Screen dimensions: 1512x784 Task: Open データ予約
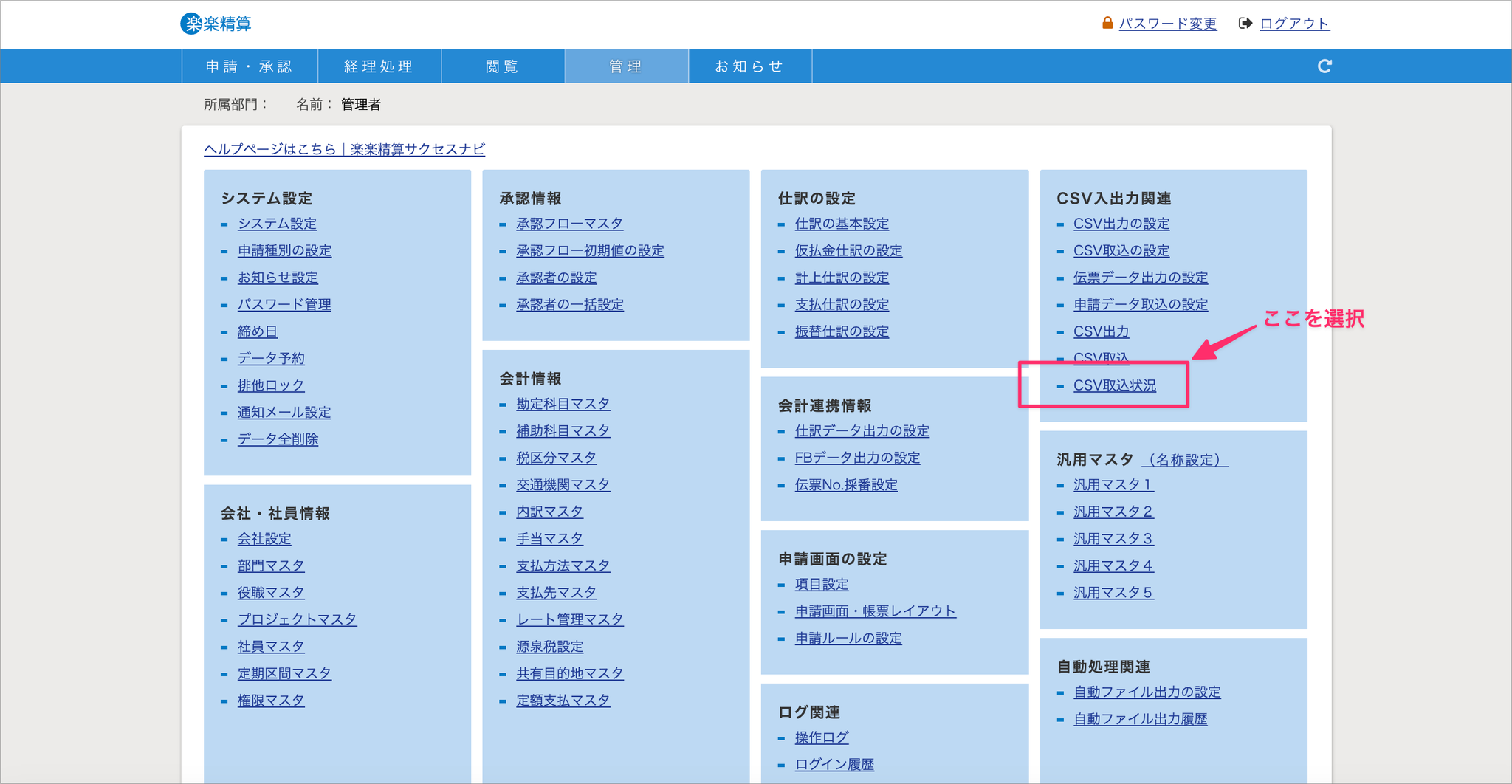point(271,359)
